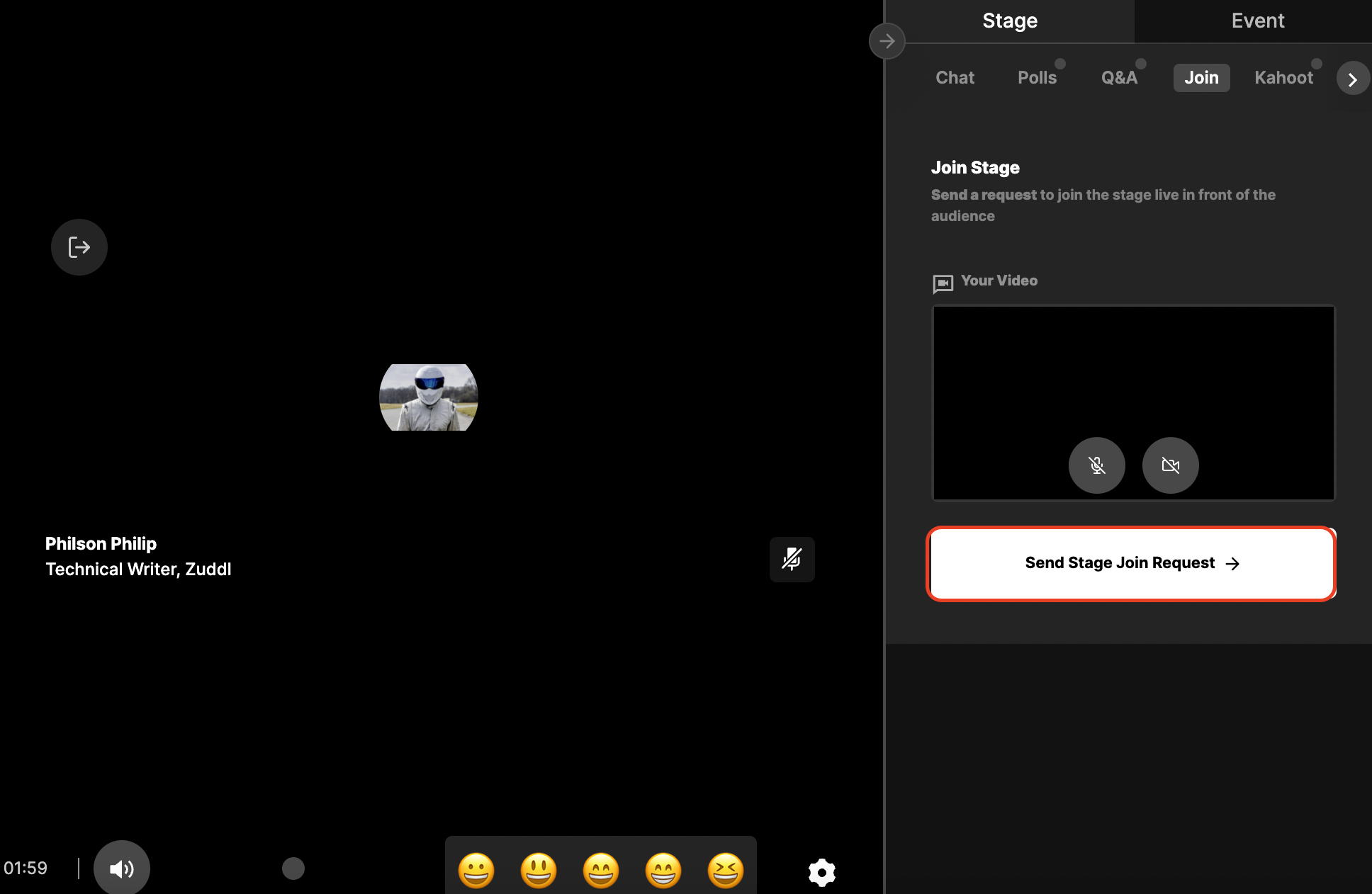The height and width of the screenshot is (894, 1372).
Task: Switch to the Event tab
Action: pyautogui.click(x=1257, y=21)
